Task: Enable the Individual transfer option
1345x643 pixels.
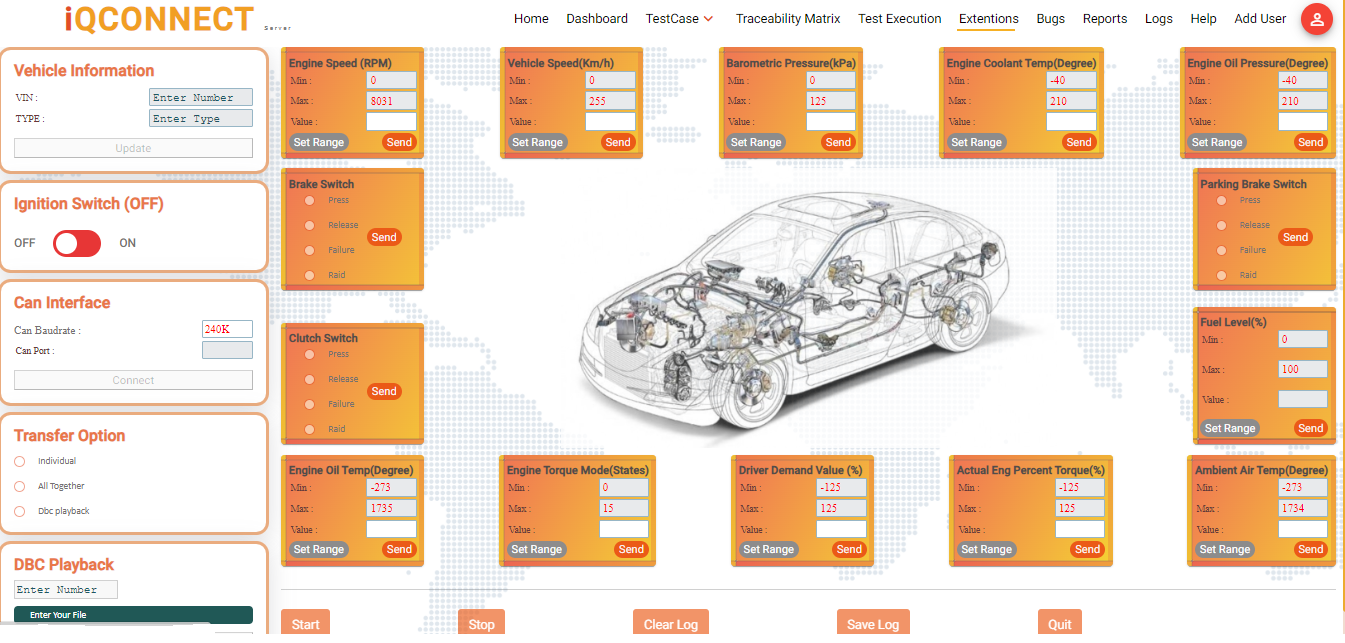Action: coord(18,461)
